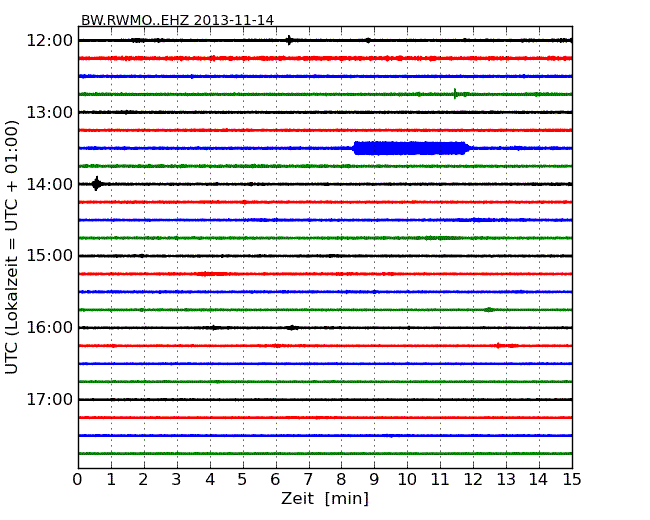Click the plot title BW.RWMO..EHZ 2013-11-14
The width and height of the screenshot is (650, 520).
tap(177, 20)
